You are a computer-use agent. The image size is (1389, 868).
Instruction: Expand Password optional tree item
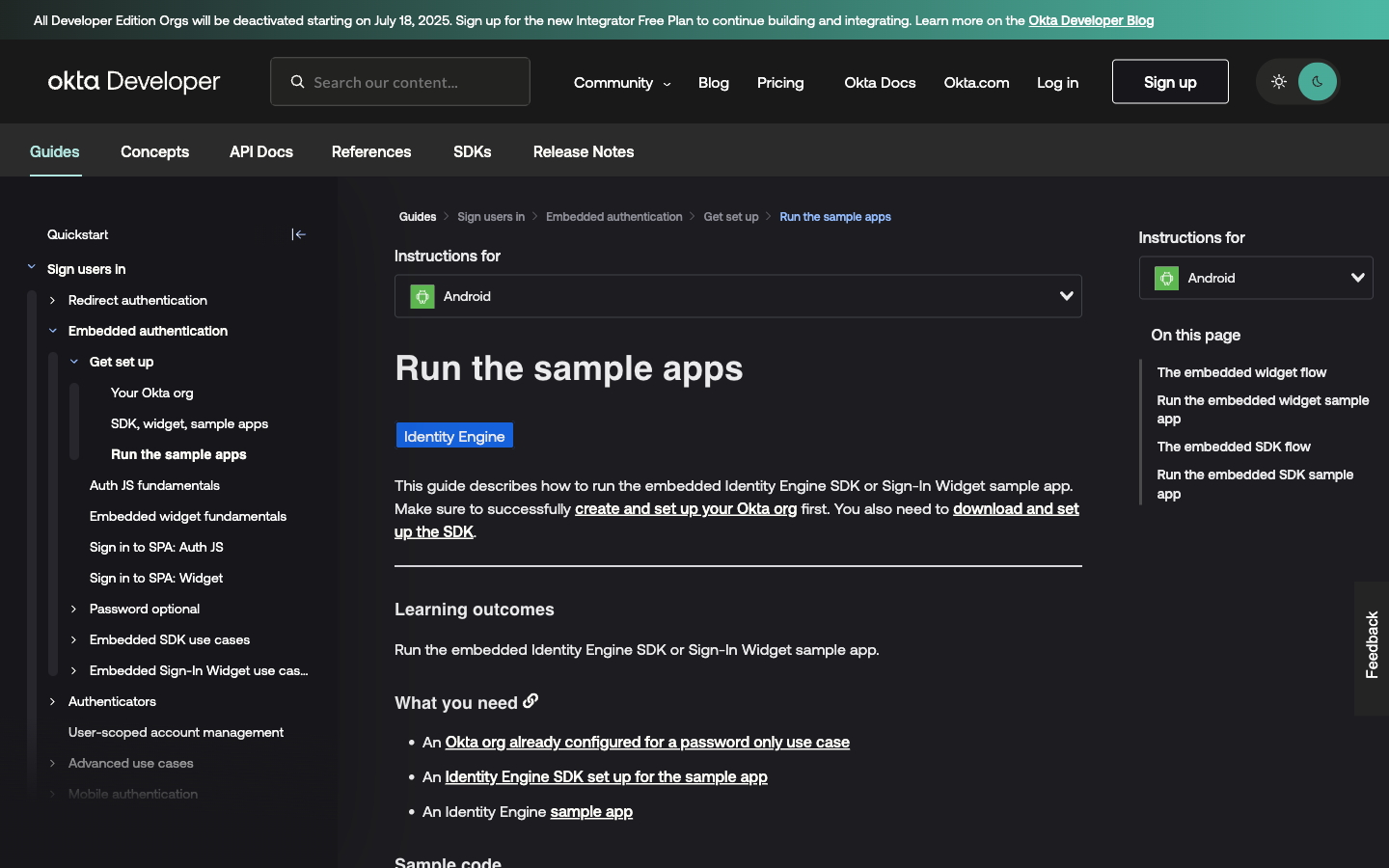pos(74,609)
